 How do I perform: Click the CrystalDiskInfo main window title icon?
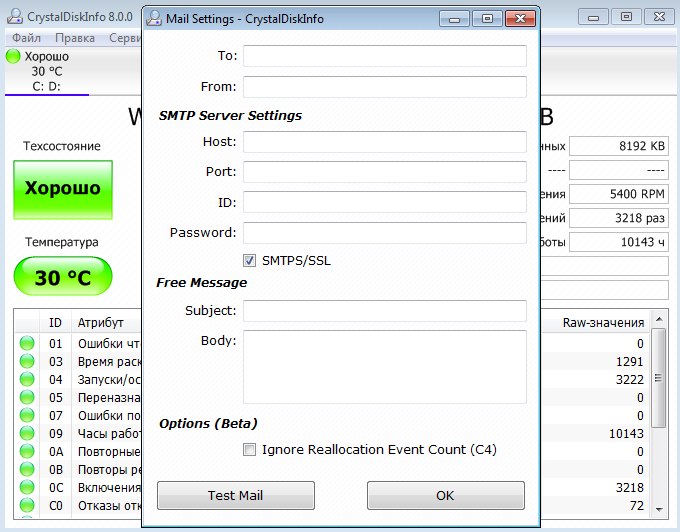click(14, 16)
